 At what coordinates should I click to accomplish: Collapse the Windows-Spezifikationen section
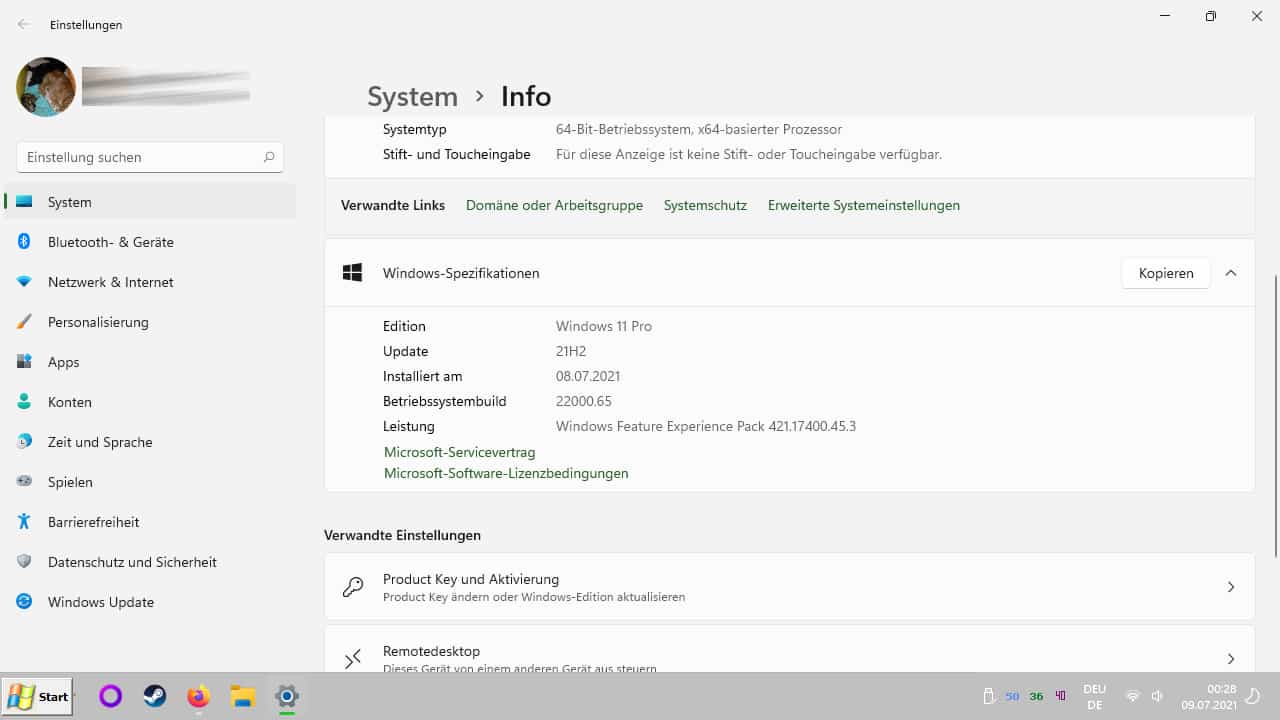(1231, 273)
